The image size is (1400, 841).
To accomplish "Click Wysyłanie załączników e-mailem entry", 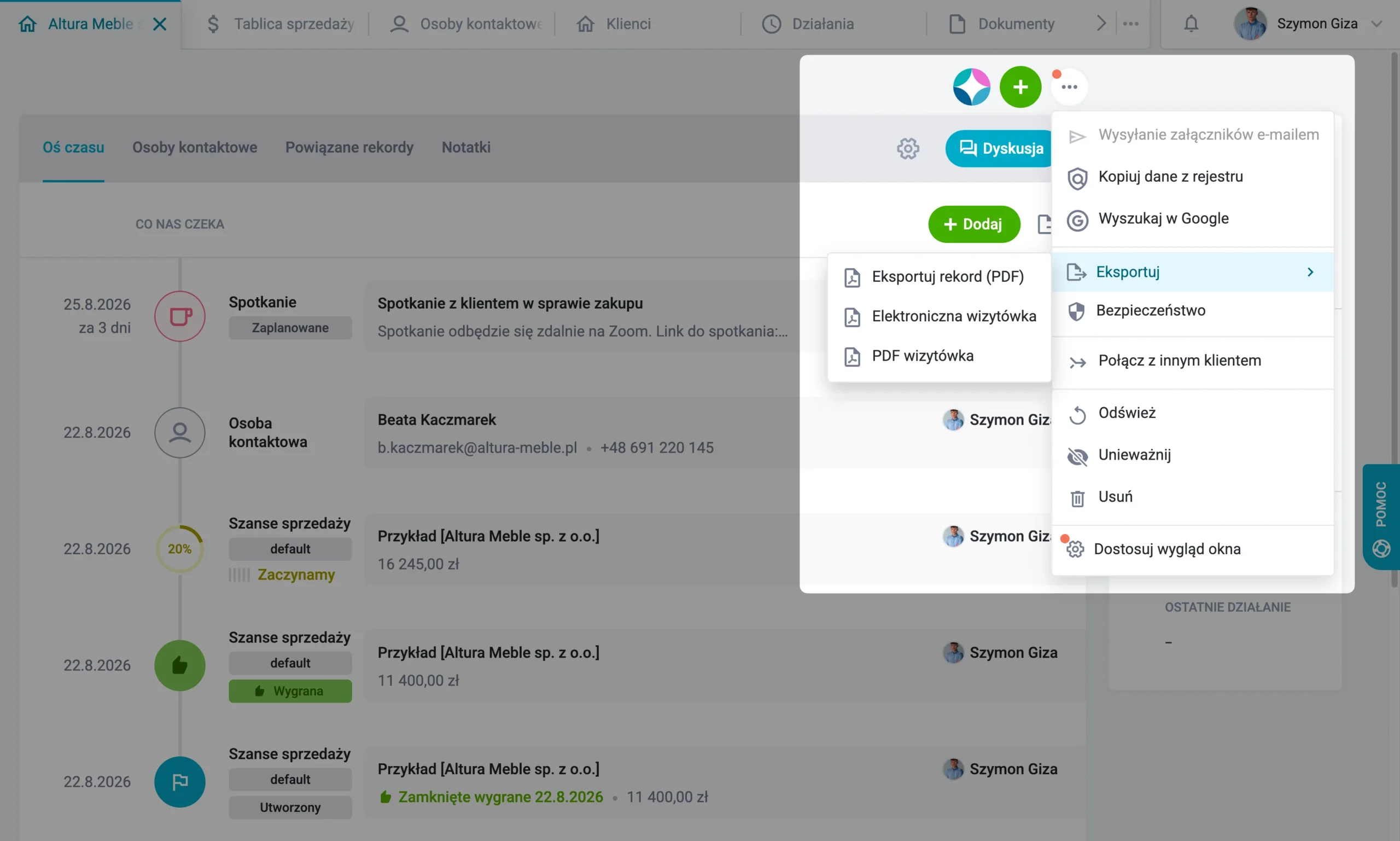I will pos(1192,135).
